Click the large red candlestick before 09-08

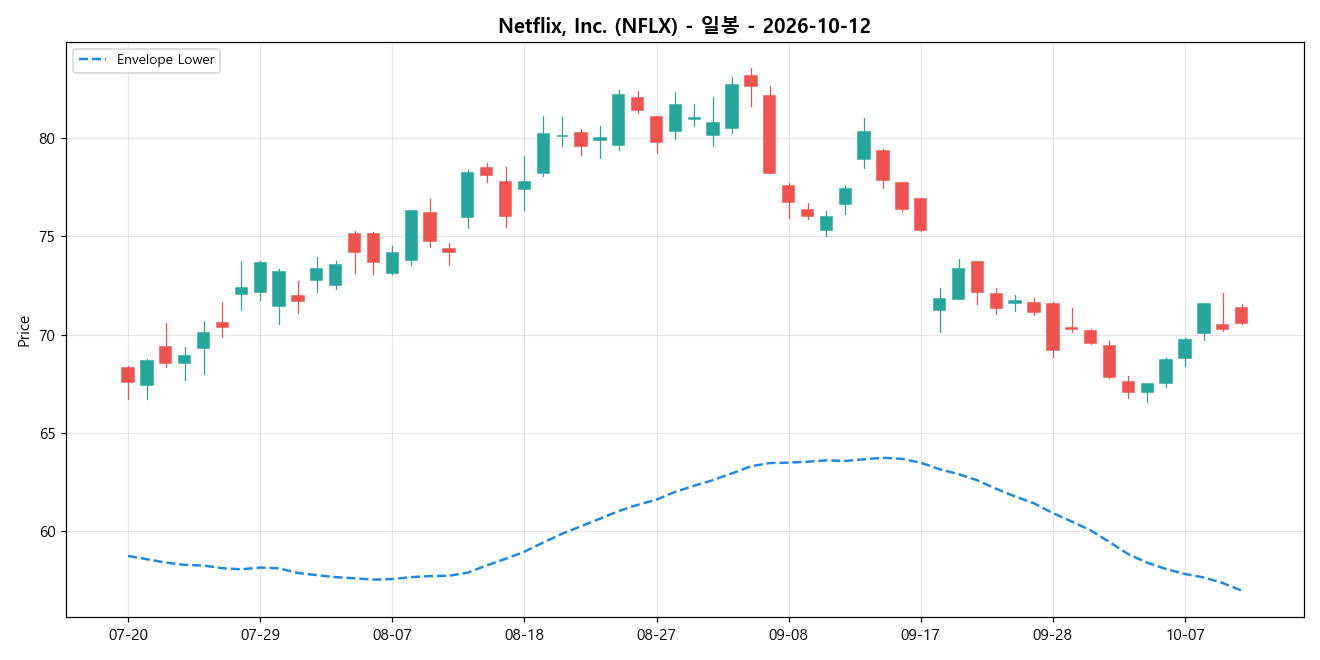tap(769, 134)
